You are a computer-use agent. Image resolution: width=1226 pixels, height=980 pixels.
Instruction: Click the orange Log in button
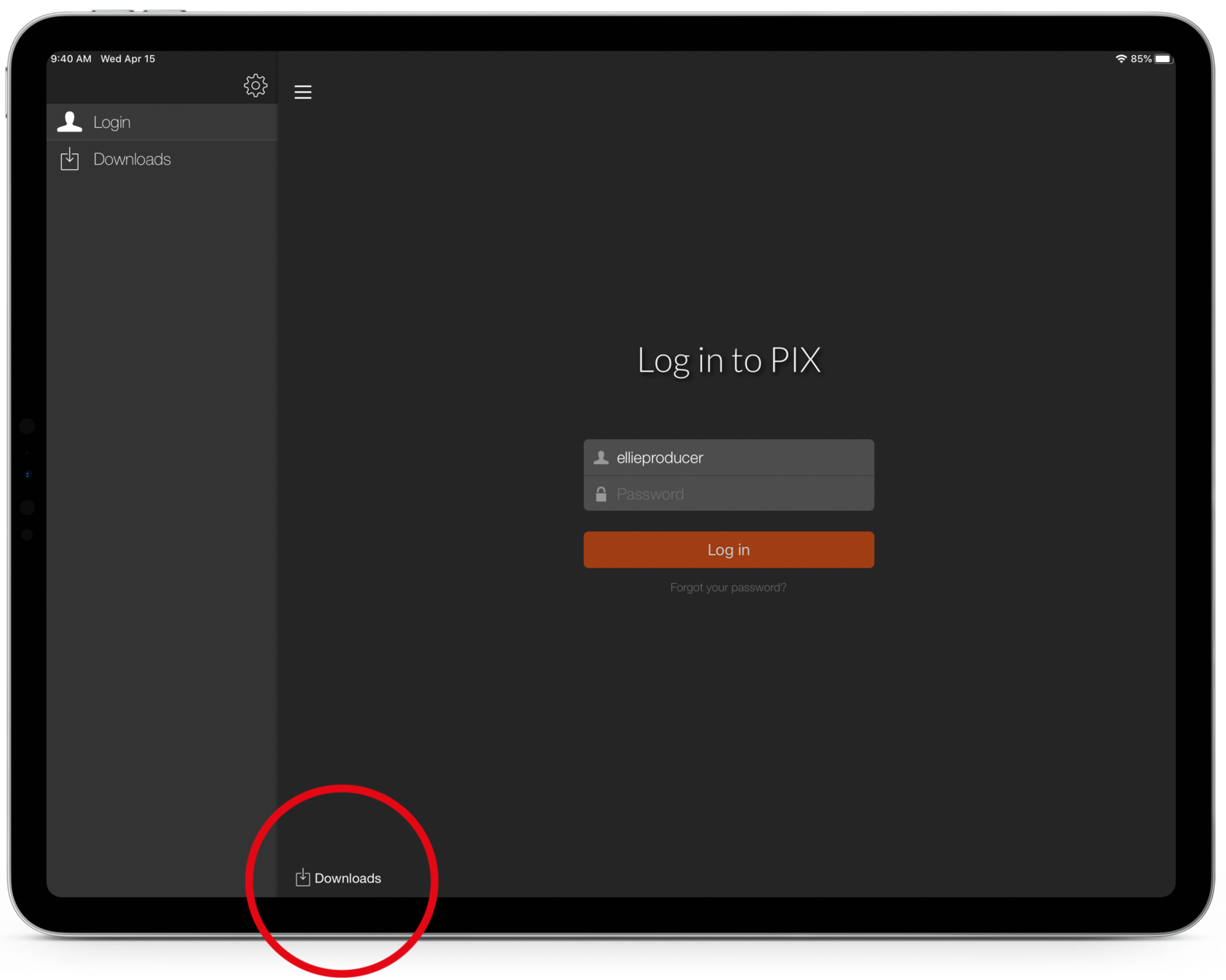[729, 549]
